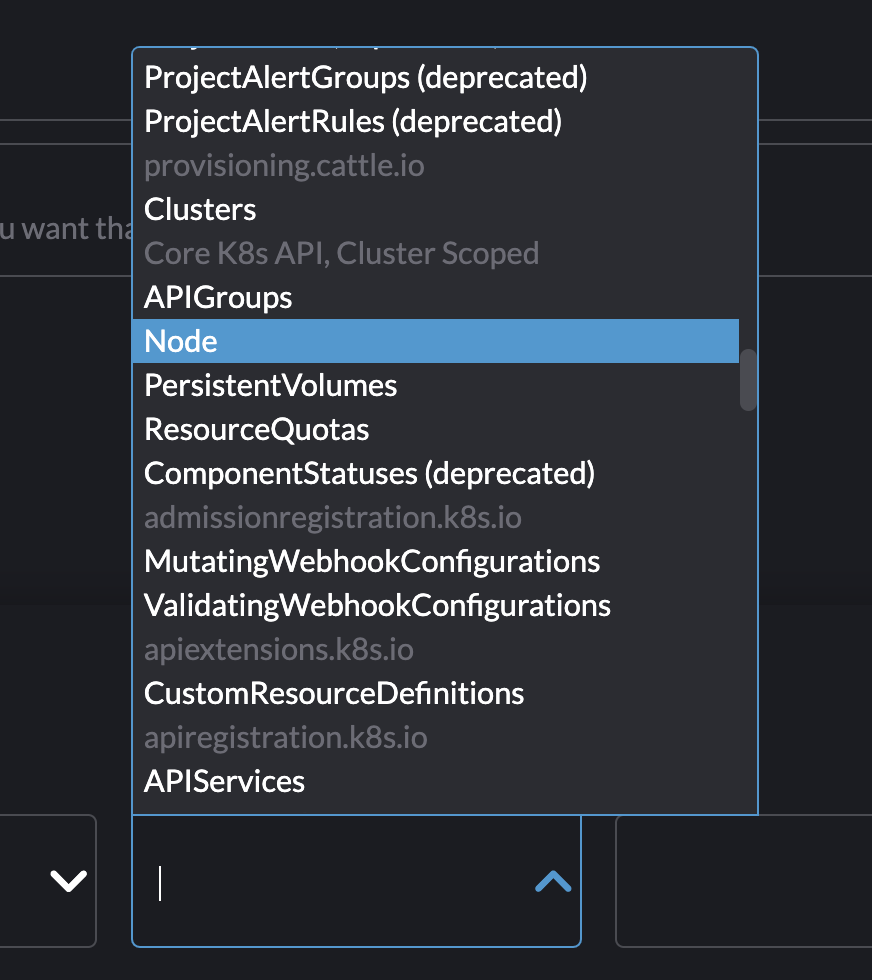Select Node from the resource list

tap(181, 341)
